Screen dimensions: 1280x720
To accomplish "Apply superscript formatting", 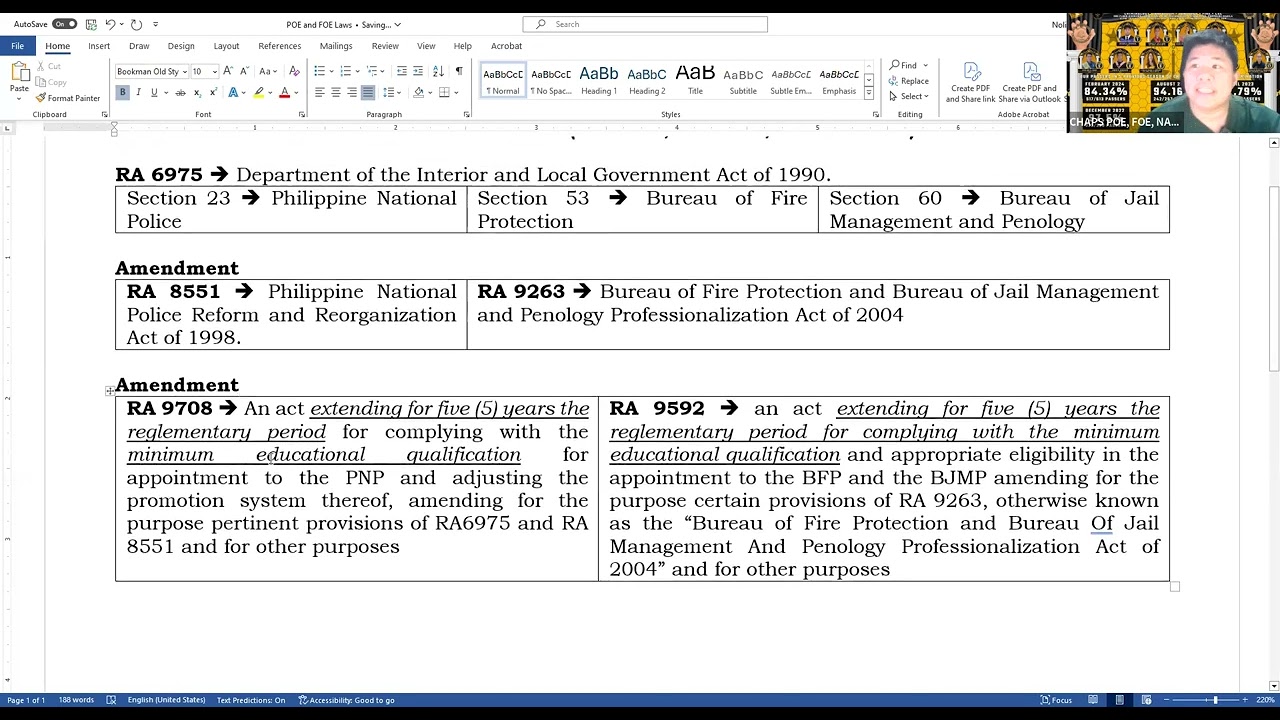I will tap(212, 92).
